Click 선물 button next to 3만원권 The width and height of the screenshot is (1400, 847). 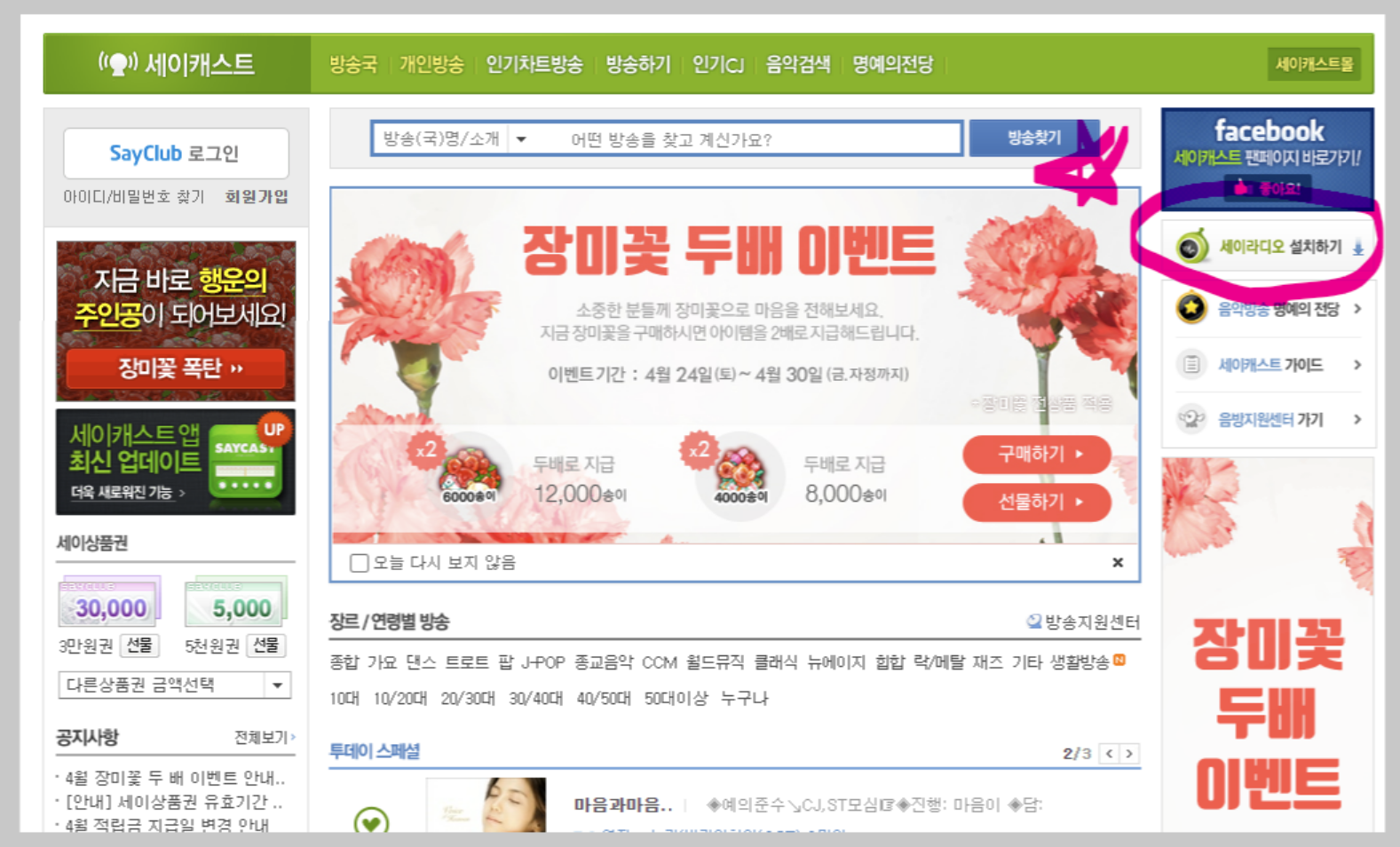coord(139,645)
